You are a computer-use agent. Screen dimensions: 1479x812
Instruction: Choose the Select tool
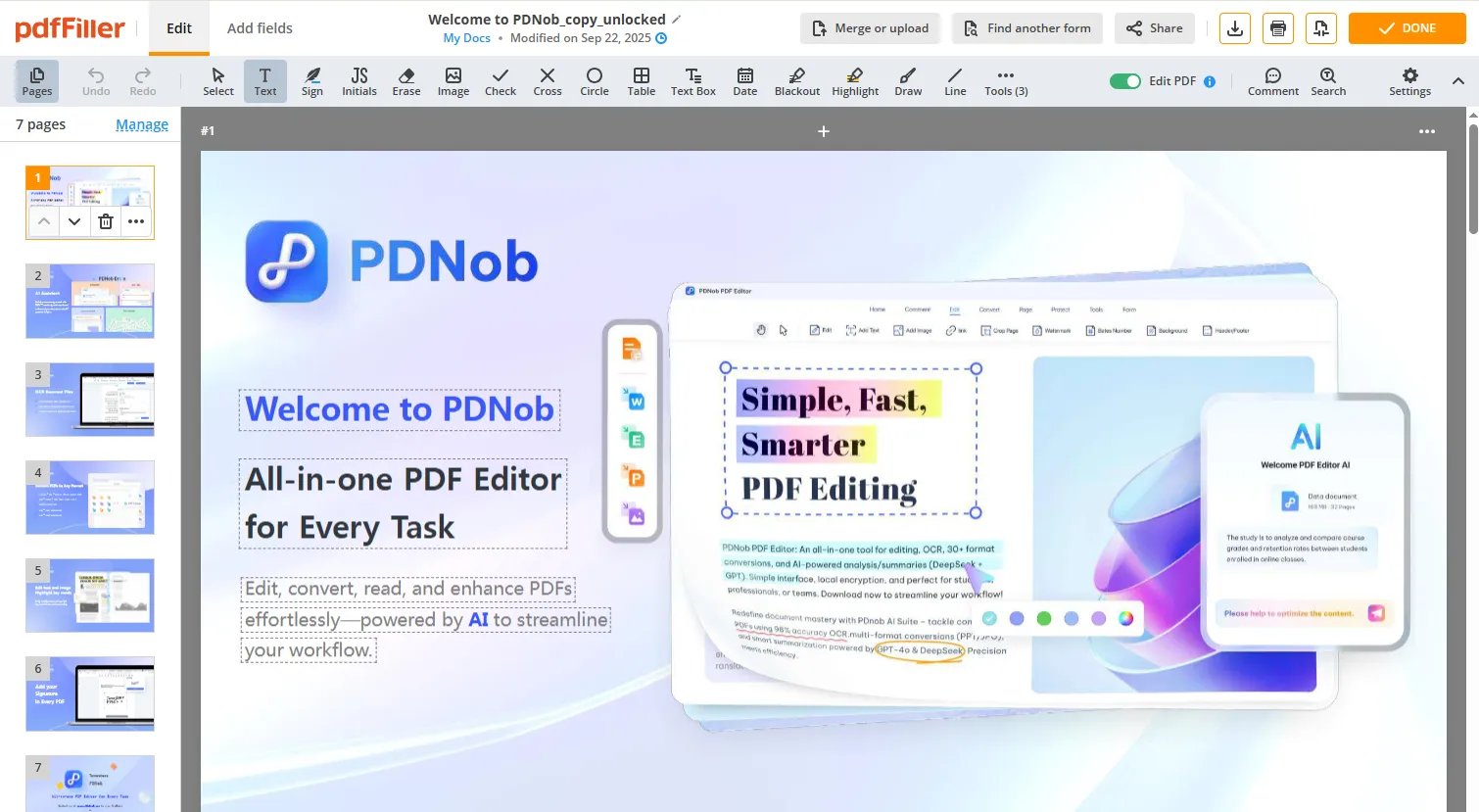coord(218,81)
